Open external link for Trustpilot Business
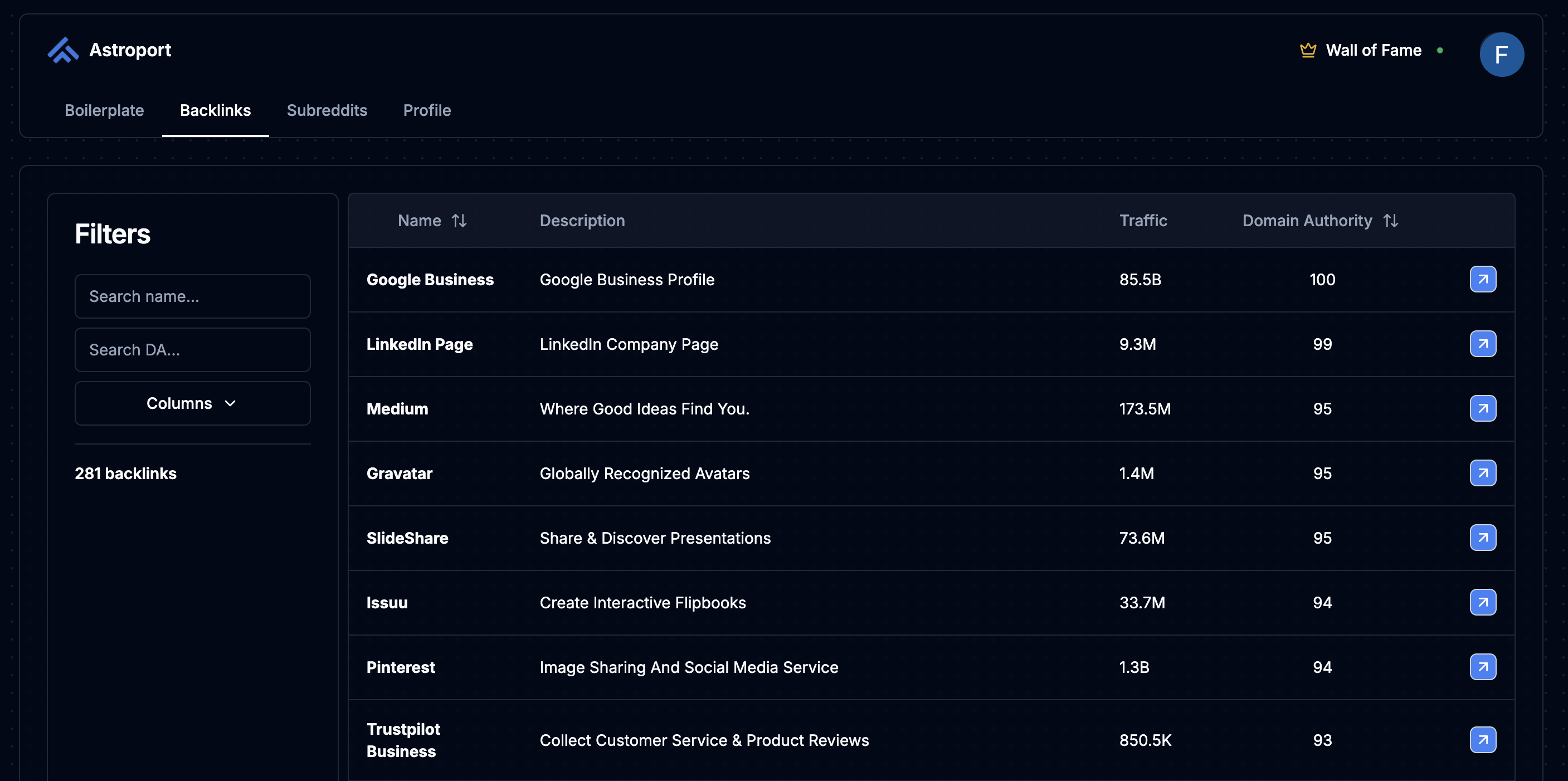The image size is (1568, 781). coord(1483,740)
